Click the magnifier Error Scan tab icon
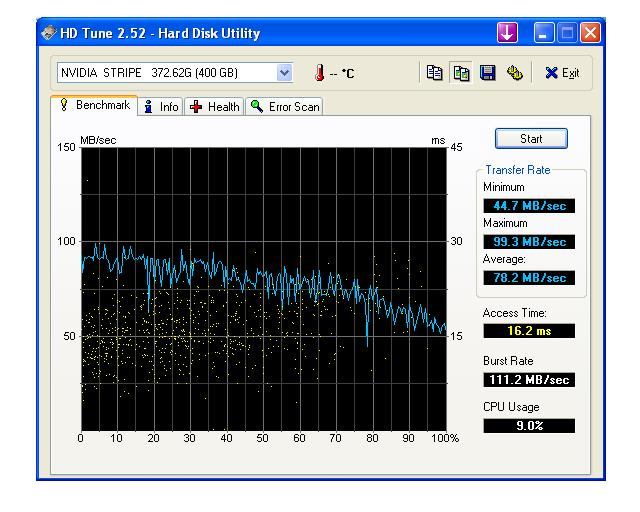The width and height of the screenshot is (640, 512). (x=256, y=106)
